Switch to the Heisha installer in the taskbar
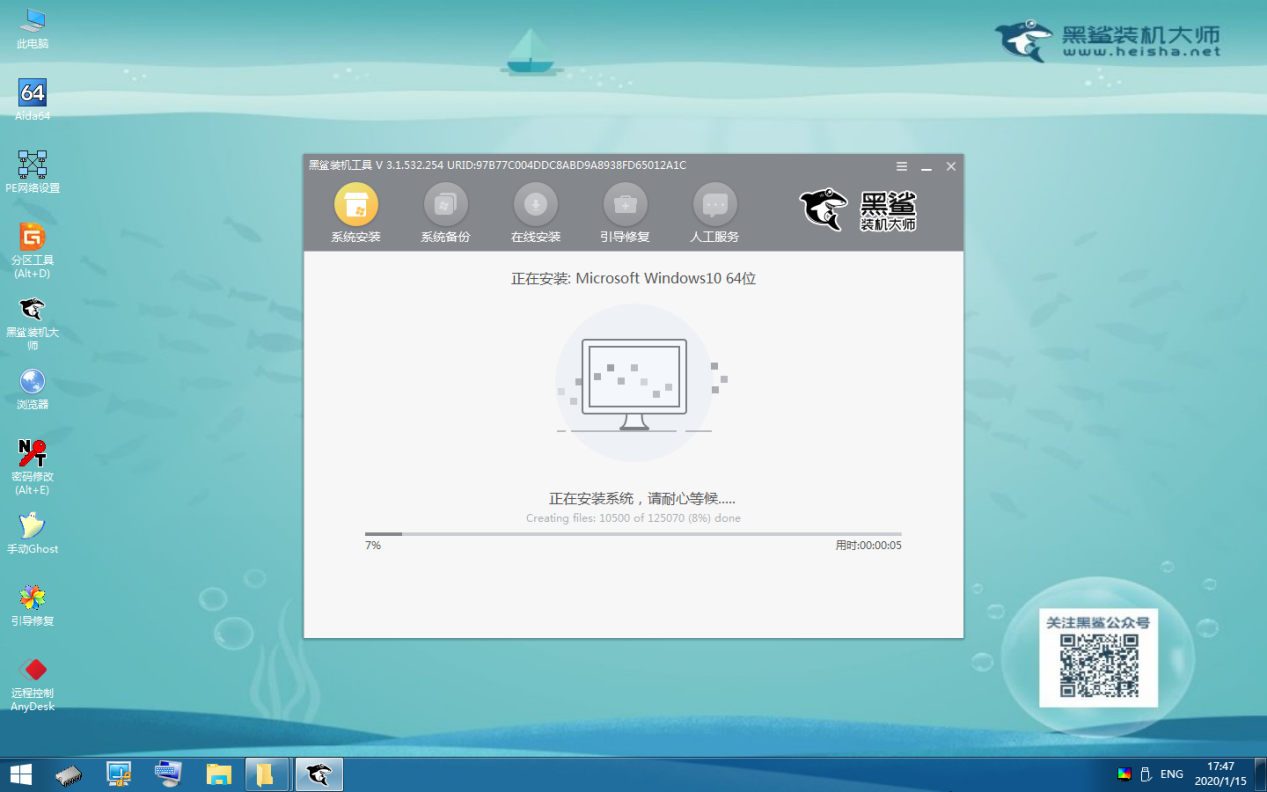The width and height of the screenshot is (1267, 792). pos(318,773)
